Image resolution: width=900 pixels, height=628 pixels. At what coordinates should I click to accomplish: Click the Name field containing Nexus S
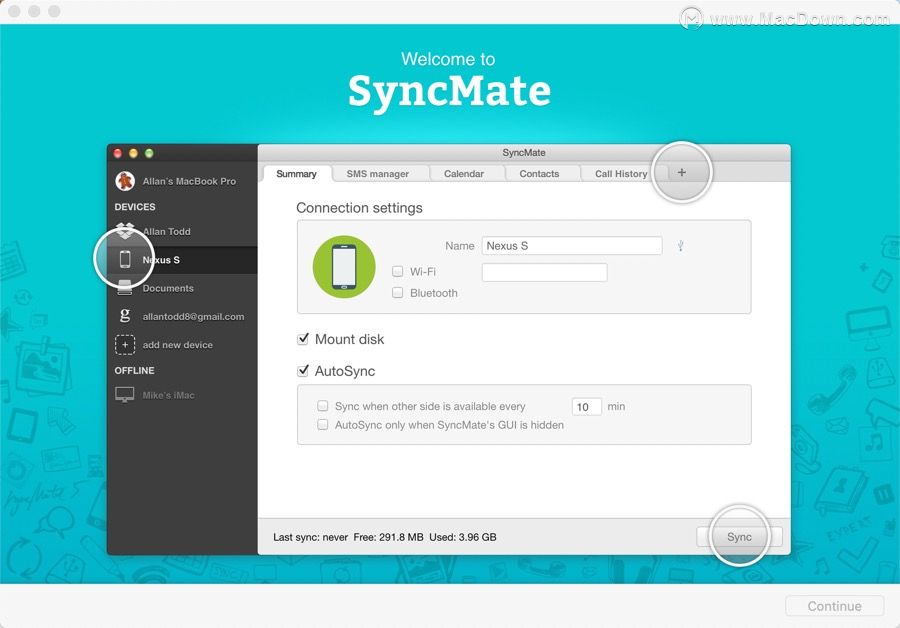coord(572,246)
